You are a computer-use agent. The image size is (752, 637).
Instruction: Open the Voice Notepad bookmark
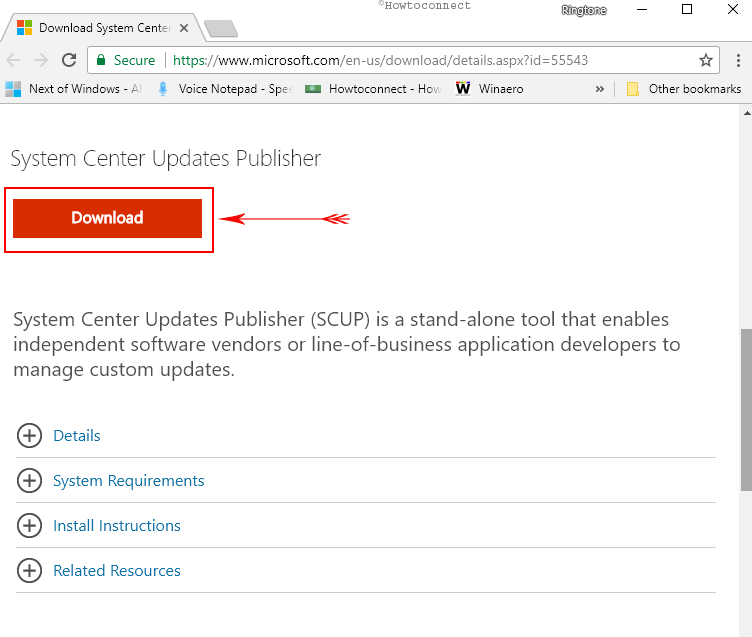pyautogui.click(x=225, y=89)
